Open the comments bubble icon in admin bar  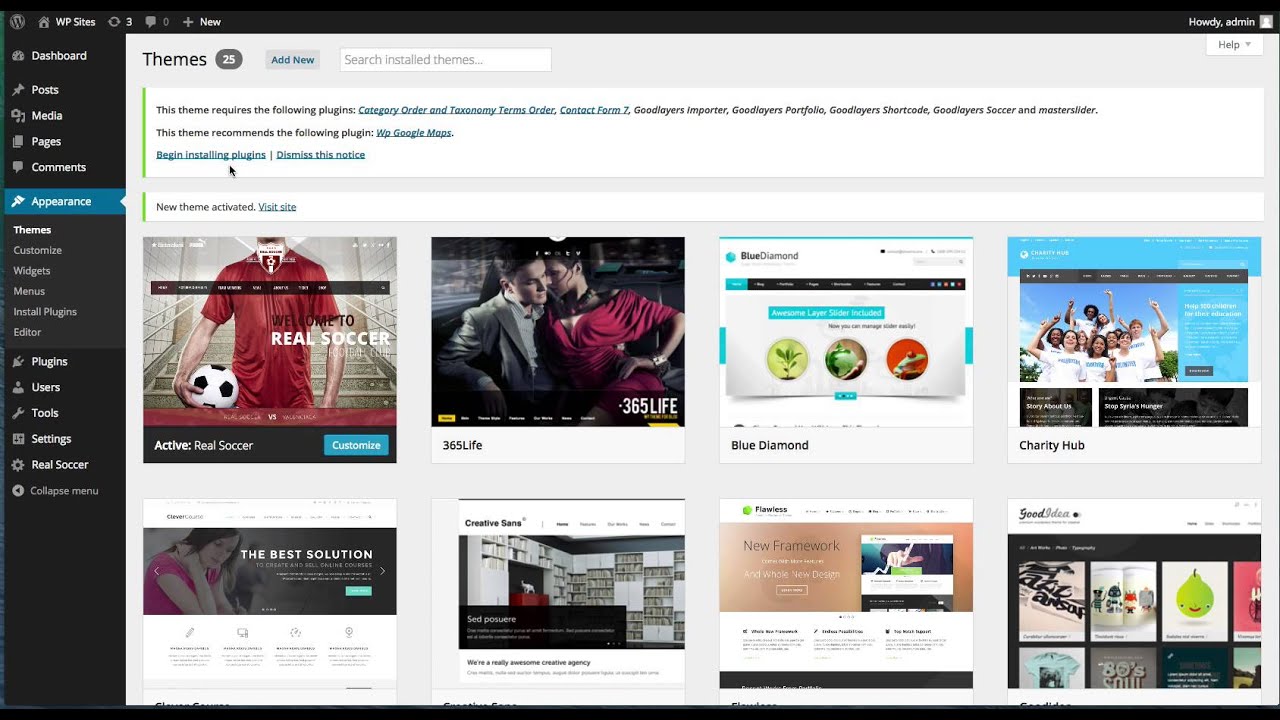(150, 21)
